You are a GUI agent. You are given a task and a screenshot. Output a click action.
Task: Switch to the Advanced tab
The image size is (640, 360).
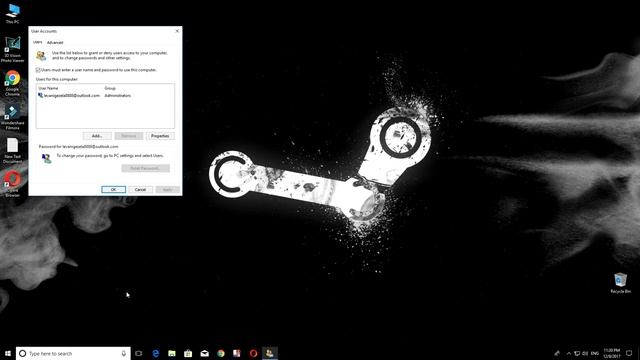(55, 42)
